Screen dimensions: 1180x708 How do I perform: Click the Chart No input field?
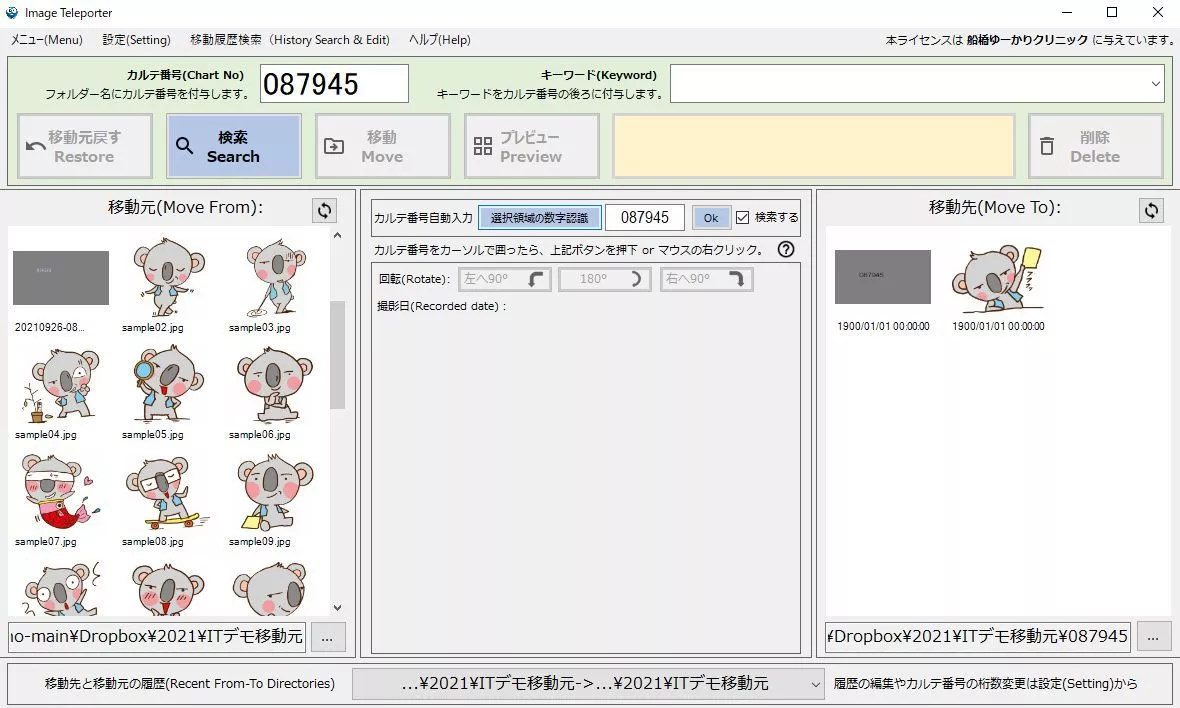coord(334,84)
